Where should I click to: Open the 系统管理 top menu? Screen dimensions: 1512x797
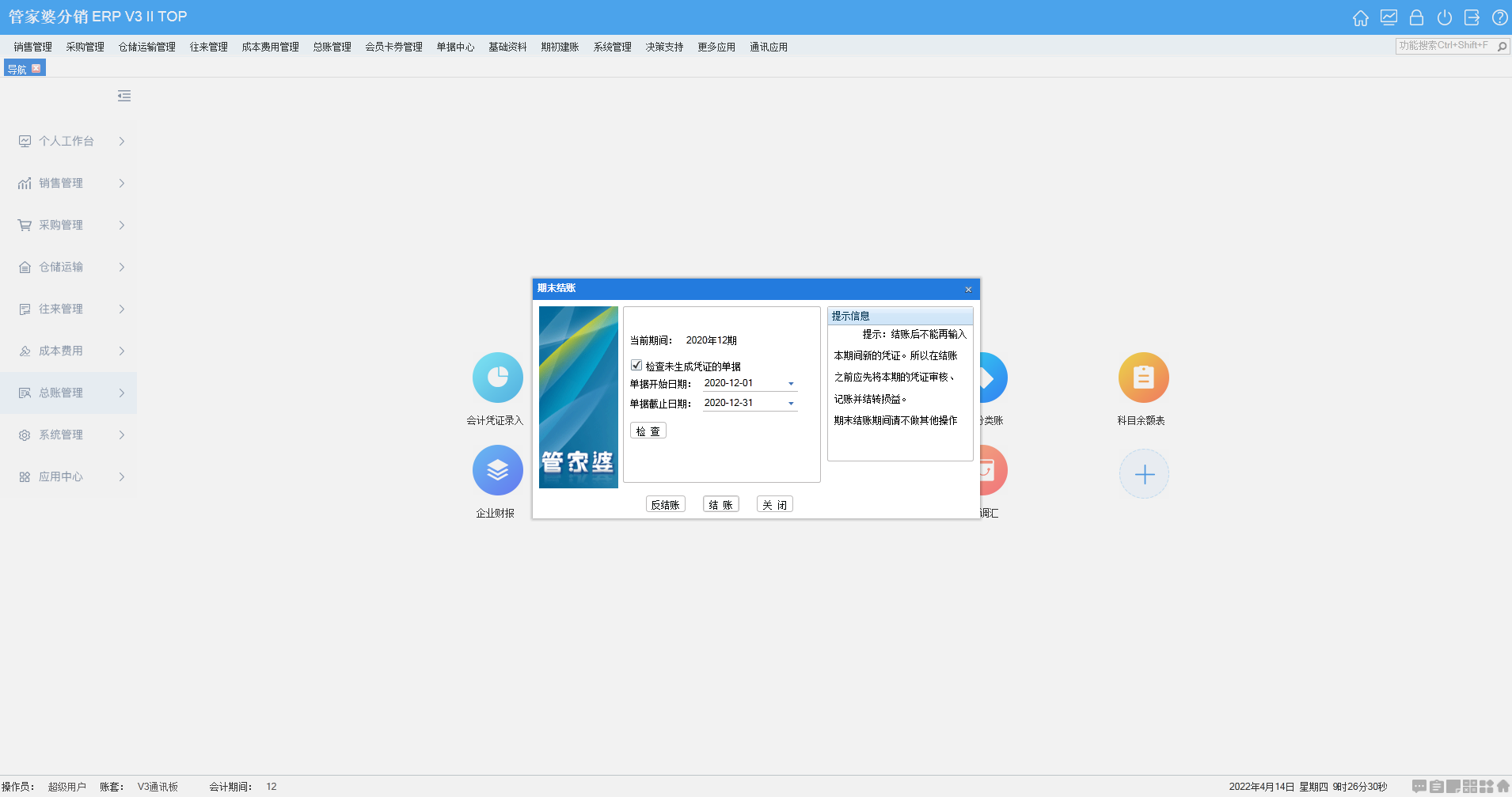613,47
